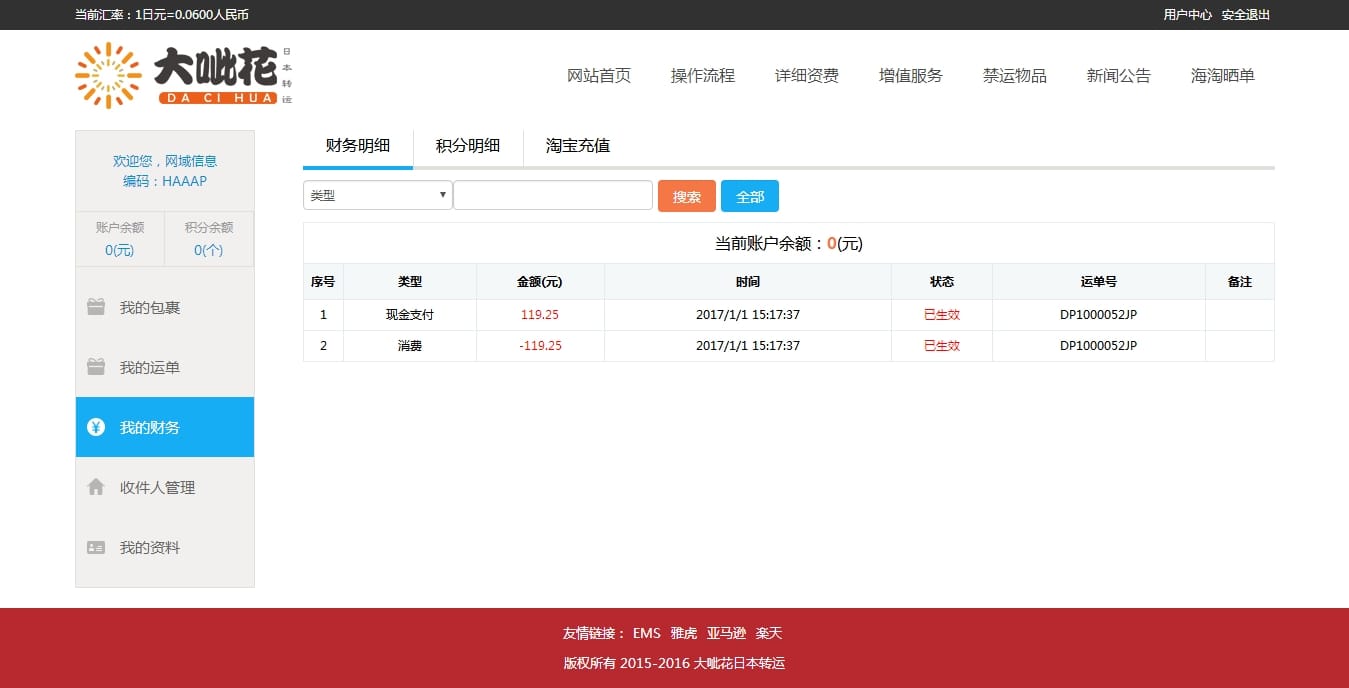Screen dimensions: 1349x688
Task: Click 已生效 status in the 消费 row
Action: pos(942,345)
